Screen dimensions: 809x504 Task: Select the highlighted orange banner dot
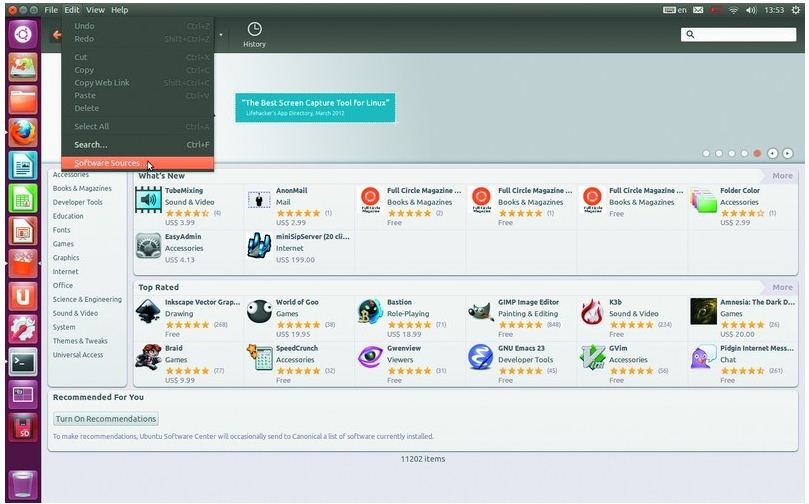(757, 153)
